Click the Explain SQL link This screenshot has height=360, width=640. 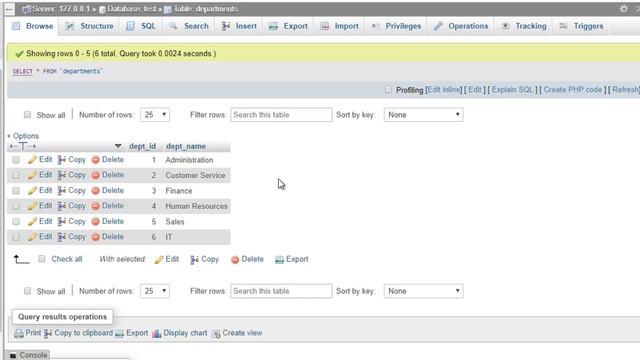tap(512, 90)
